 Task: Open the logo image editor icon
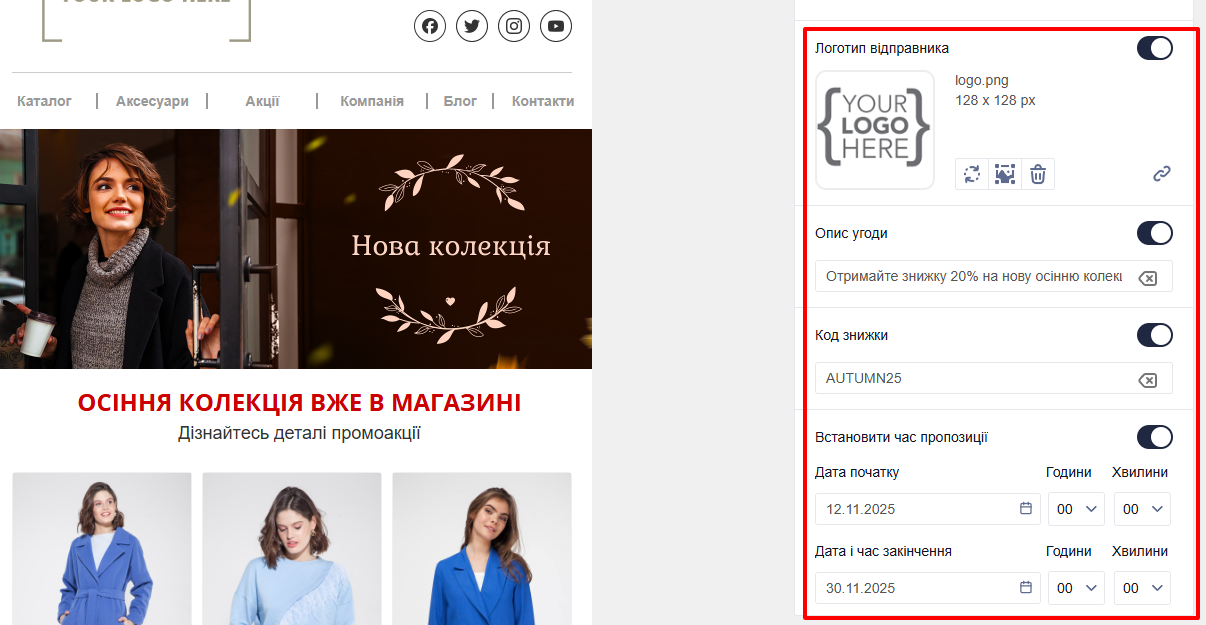click(x=1005, y=174)
